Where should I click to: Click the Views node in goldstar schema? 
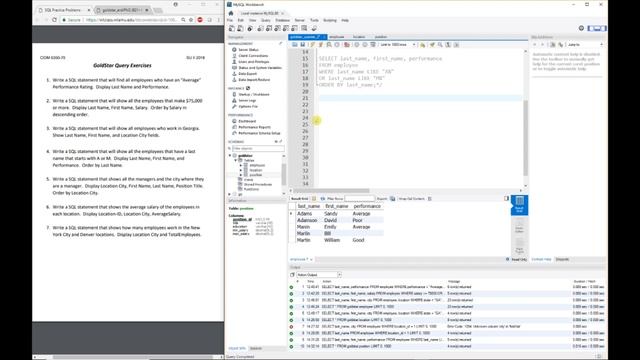(248, 180)
